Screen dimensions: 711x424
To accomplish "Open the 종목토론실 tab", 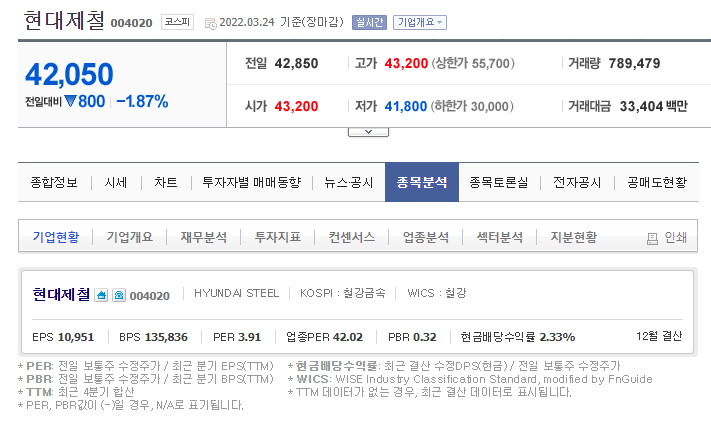I will 499,182.
